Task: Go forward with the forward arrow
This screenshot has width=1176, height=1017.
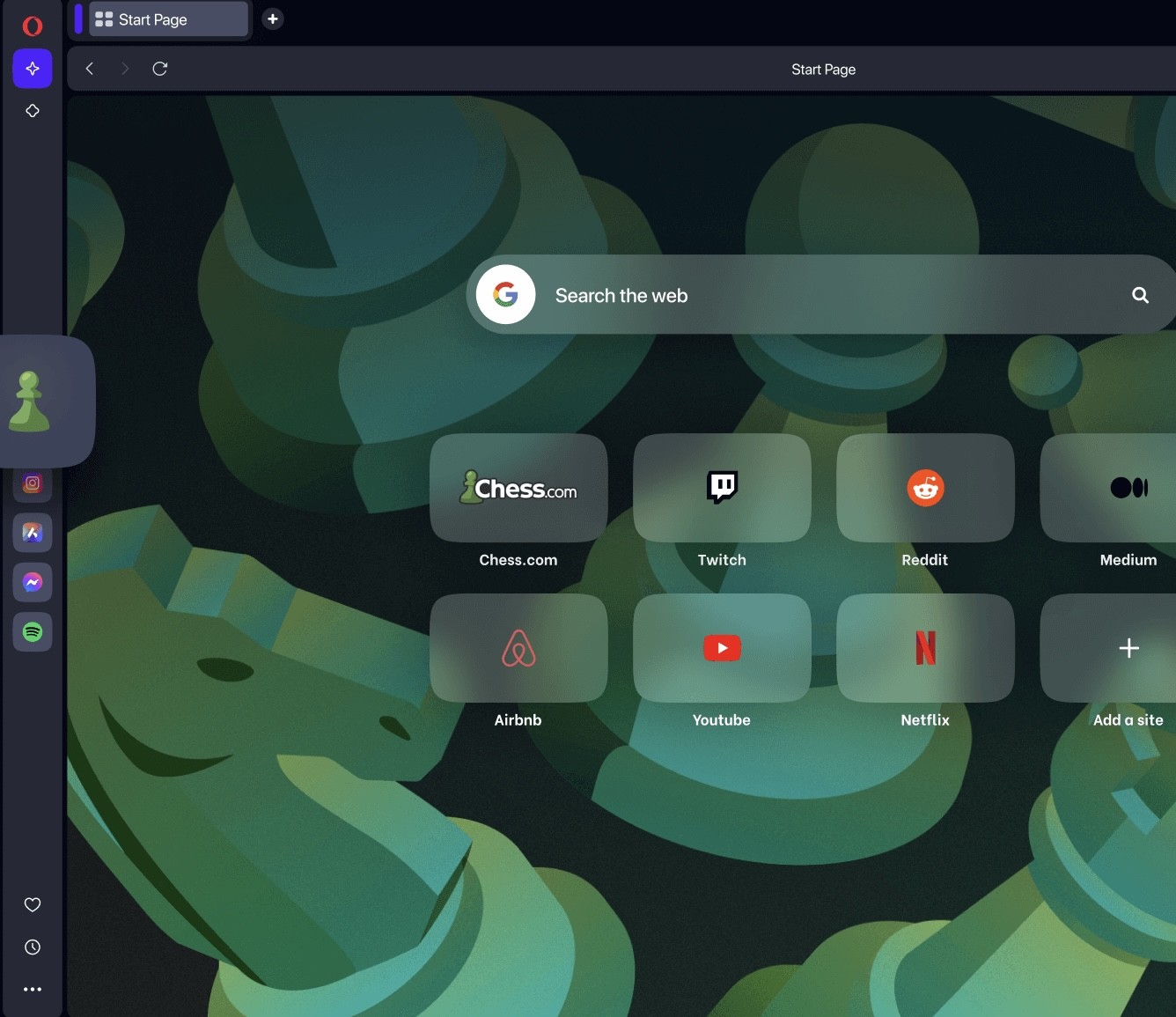Action: tap(124, 69)
